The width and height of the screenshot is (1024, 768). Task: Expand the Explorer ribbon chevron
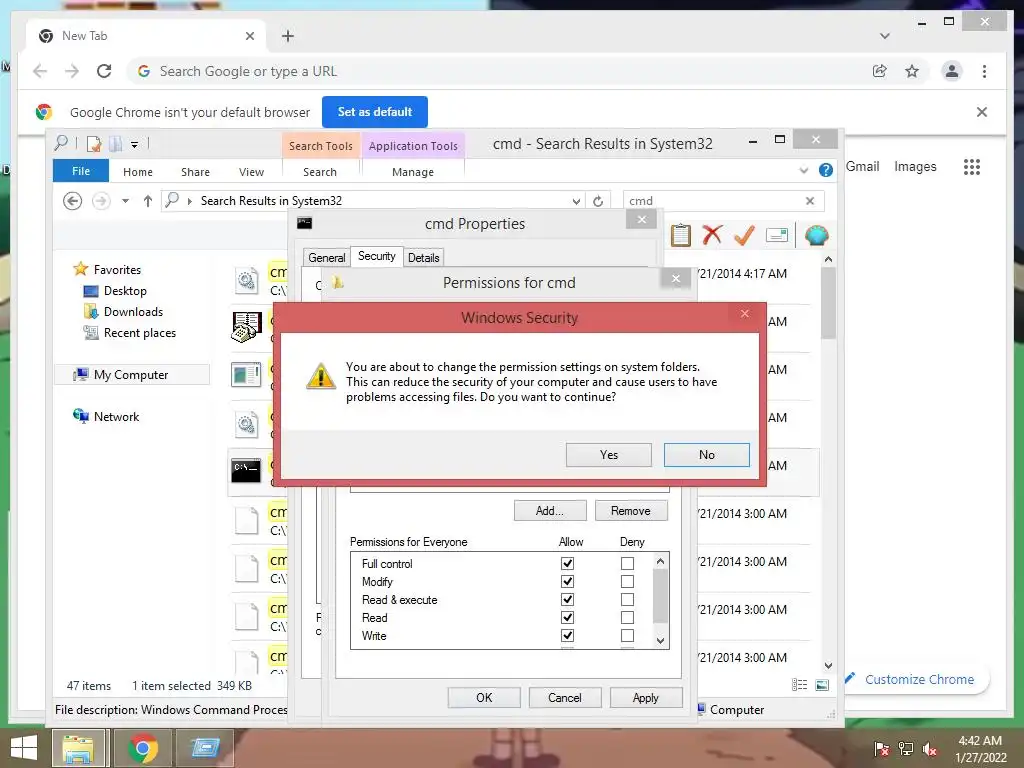803,170
